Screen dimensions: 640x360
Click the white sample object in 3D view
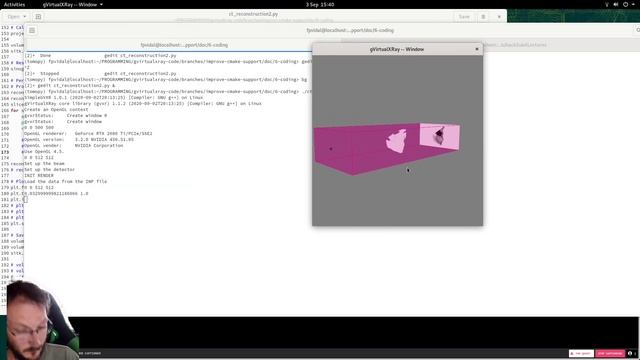(x=396, y=141)
